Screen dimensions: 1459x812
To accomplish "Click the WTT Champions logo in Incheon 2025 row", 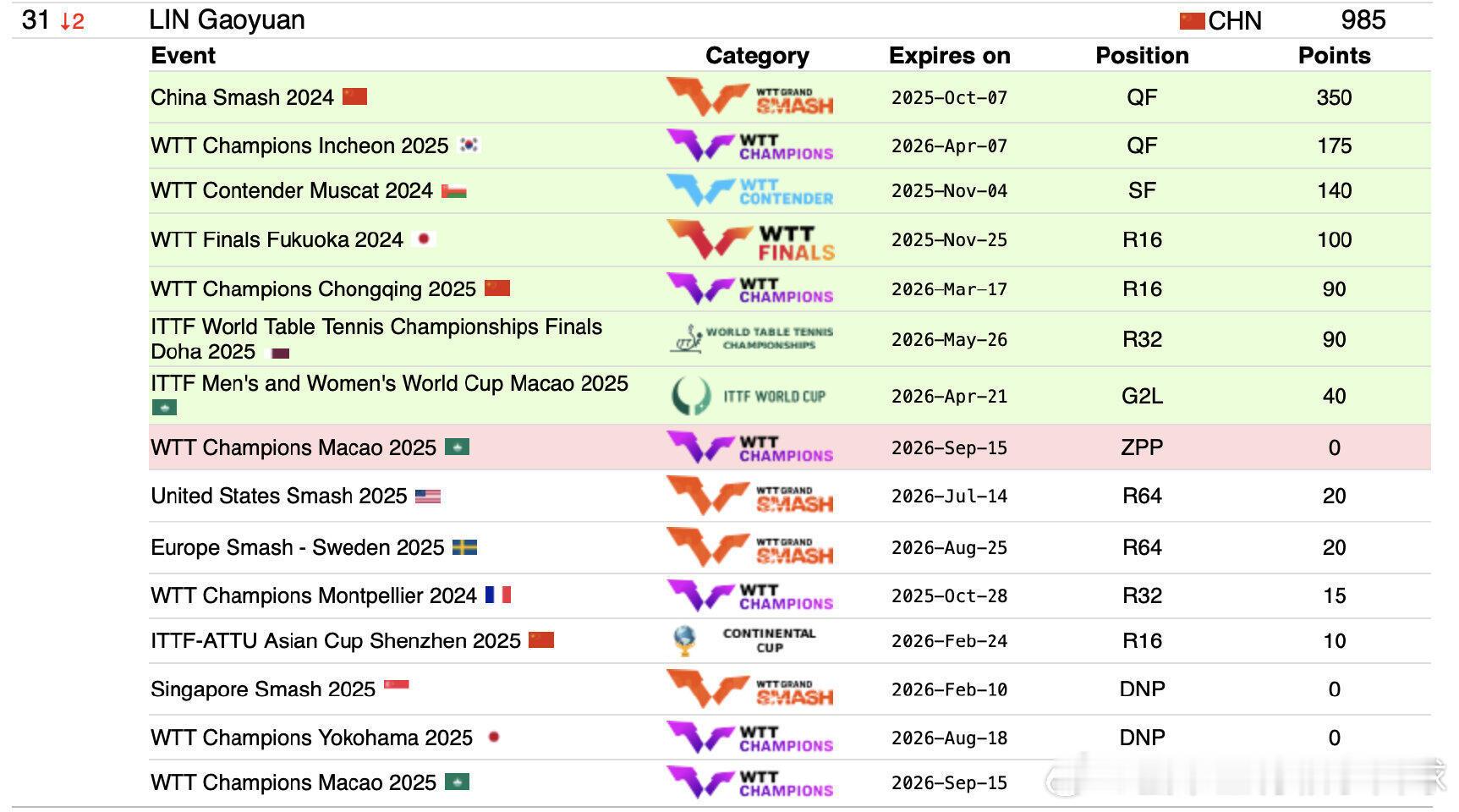I will 750,145.
